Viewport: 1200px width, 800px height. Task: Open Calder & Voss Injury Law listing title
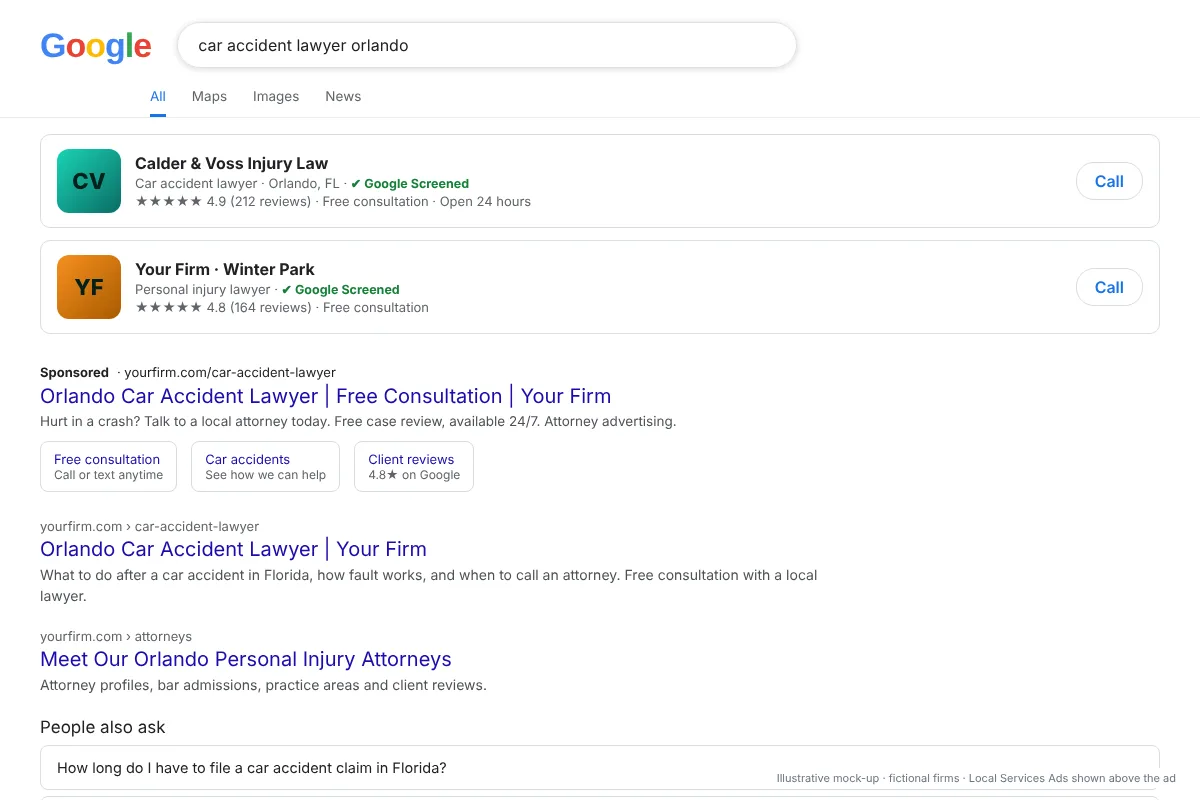pyautogui.click(x=231, y=163)
